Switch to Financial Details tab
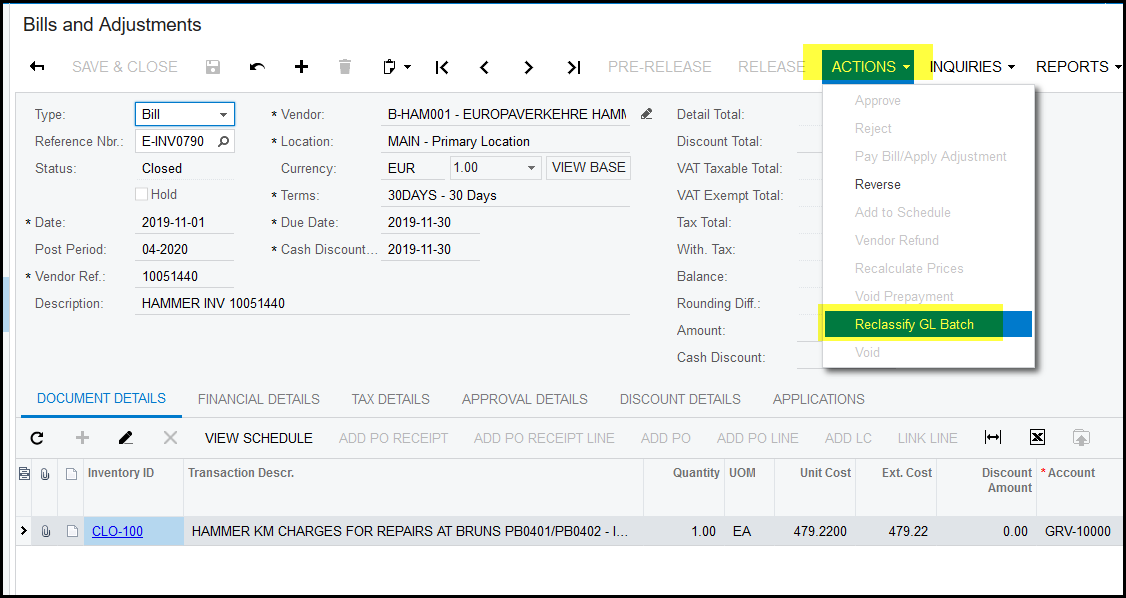The width and height of the screenshot is (1126, 598). tap(258, 399)
